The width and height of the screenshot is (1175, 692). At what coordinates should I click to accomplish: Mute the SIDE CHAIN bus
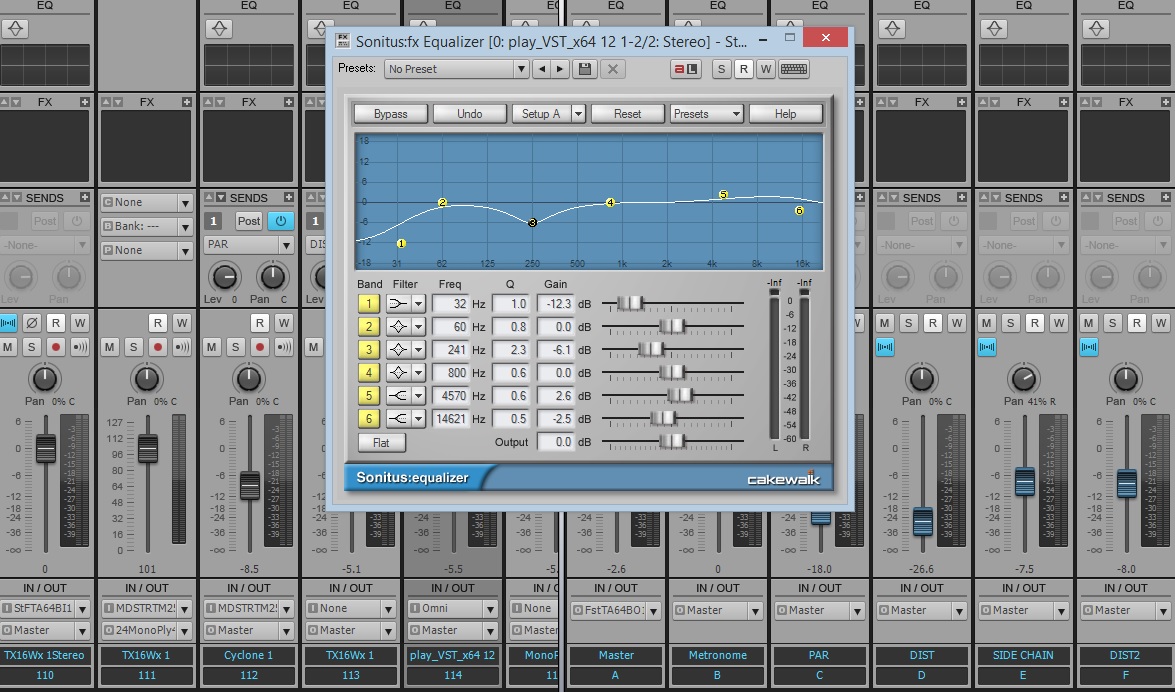[x=986, y=323]
